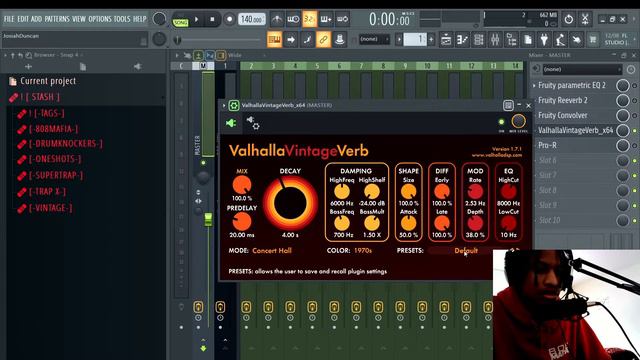
Task: Open the snap (none) dropdown in toolbar
Action: click(374, 40)
